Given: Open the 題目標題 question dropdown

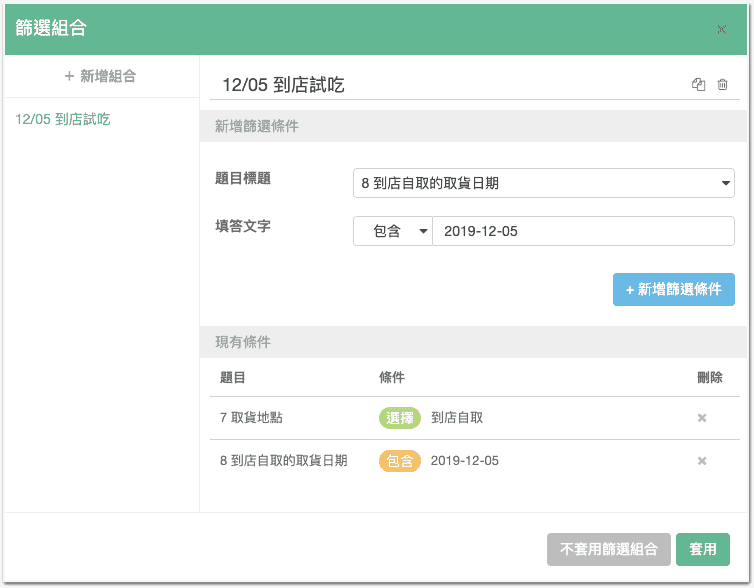Looking at the screenshot, I should click(x=543, y=183).
